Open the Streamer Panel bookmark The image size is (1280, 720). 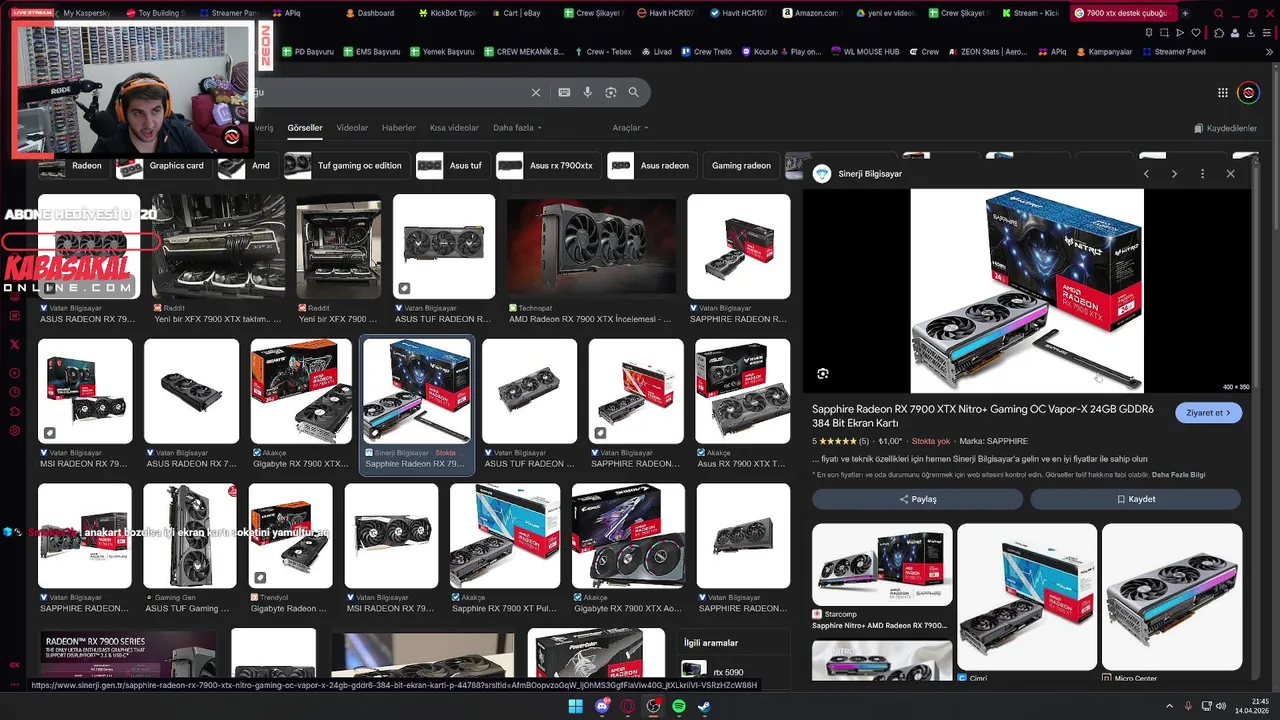point(1174,52)
